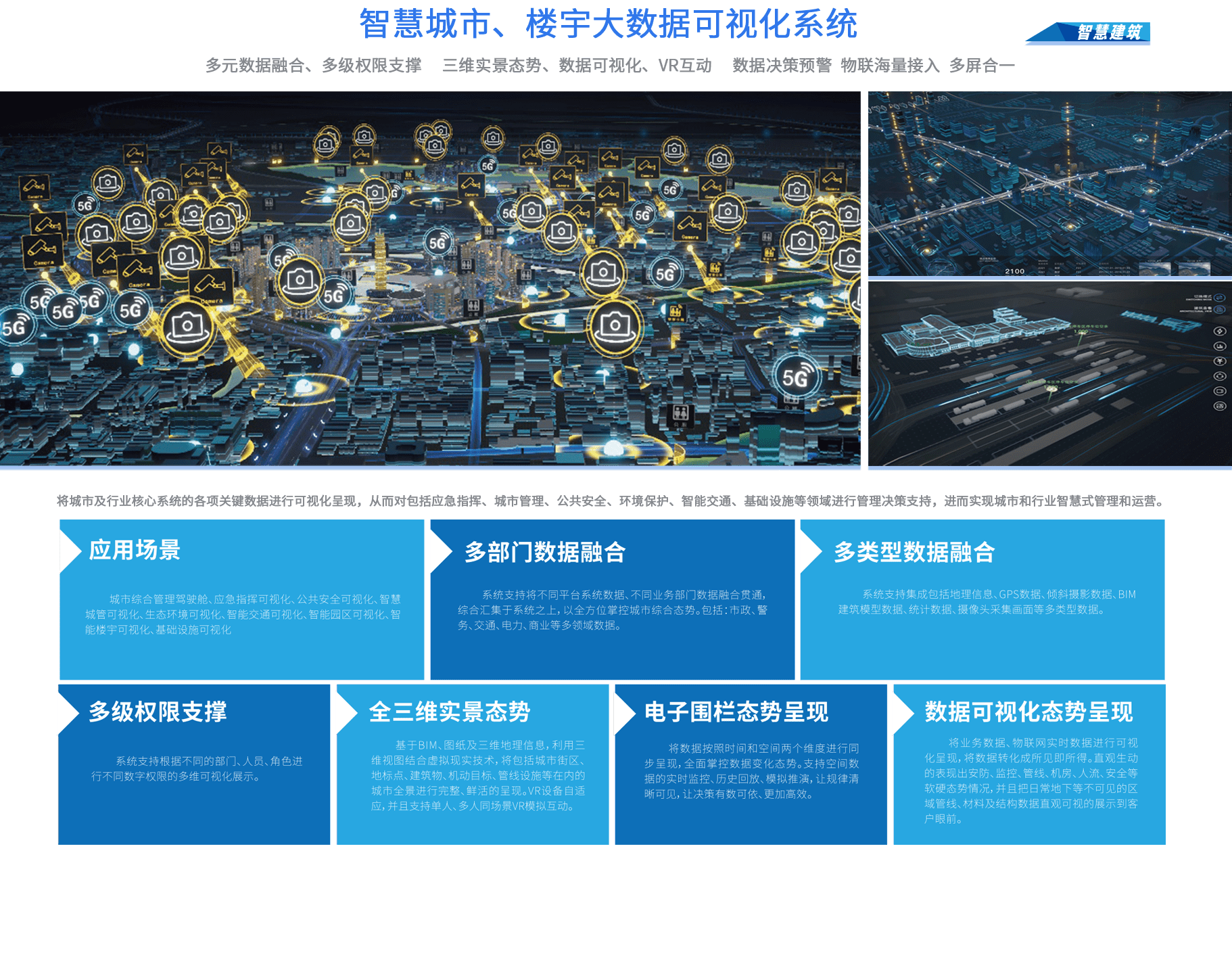Click the 智慧建筑 badge at top right
The height and width of the screenshot is (970, 1232).
coord(1088,32)
